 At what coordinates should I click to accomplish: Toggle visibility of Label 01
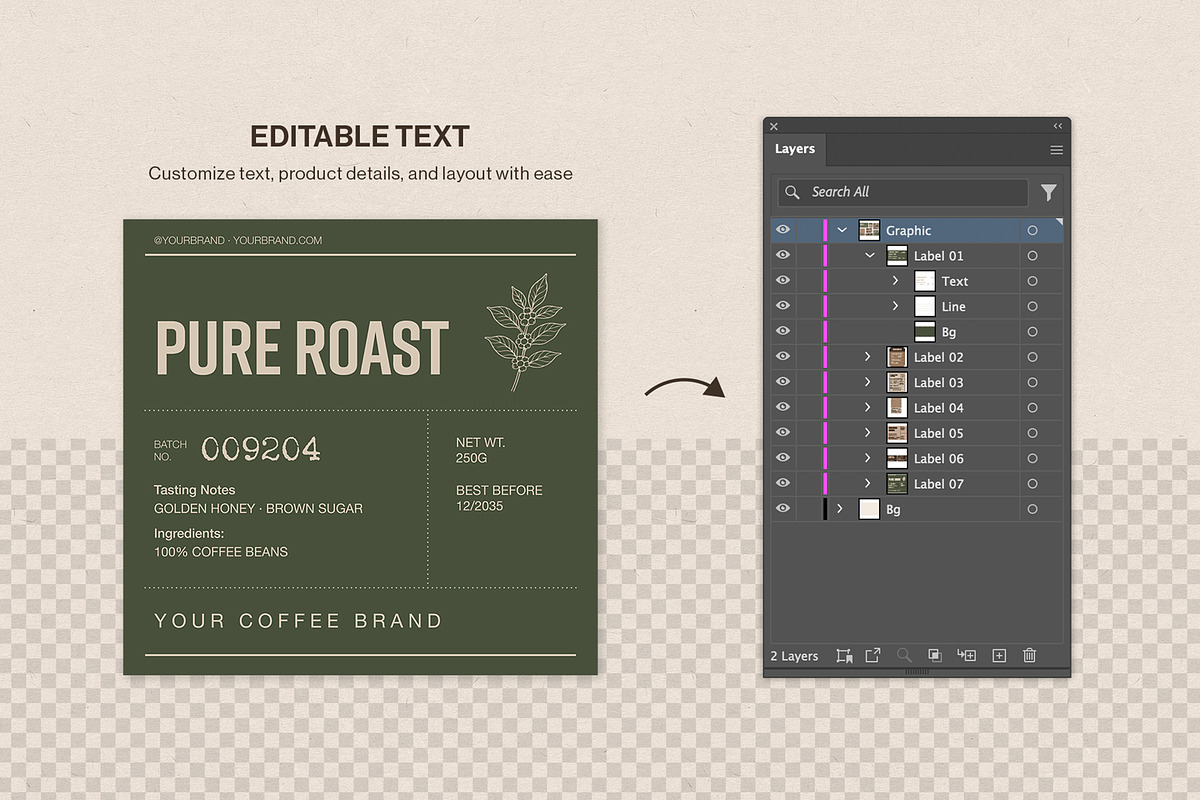(x=783, y=256)
